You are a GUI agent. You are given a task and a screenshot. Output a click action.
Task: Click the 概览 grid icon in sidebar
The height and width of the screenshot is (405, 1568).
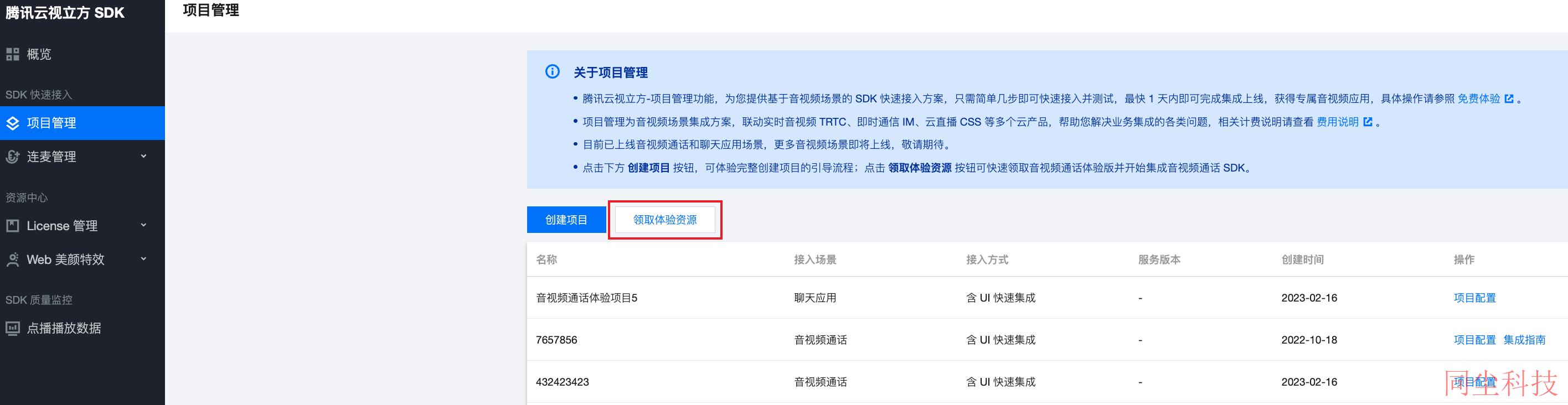[x=13, y=54]
